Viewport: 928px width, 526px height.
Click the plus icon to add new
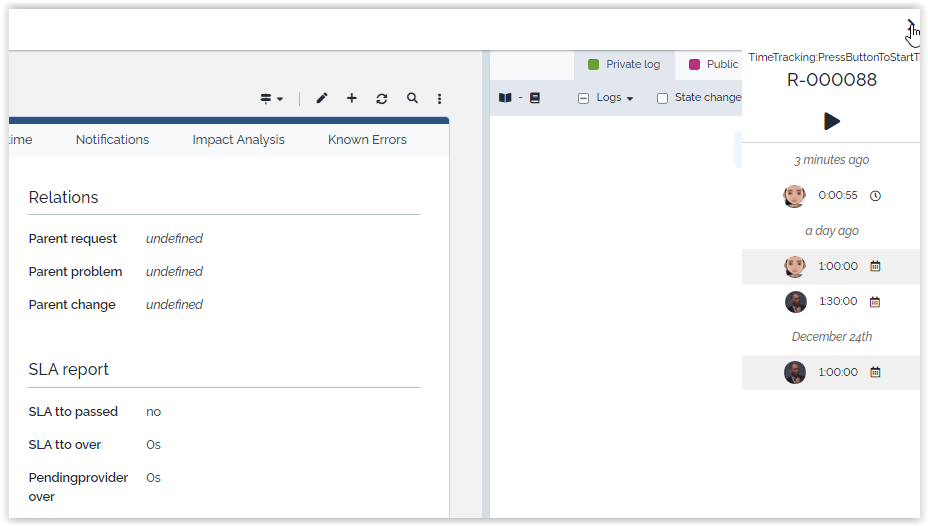click(352, 98)
